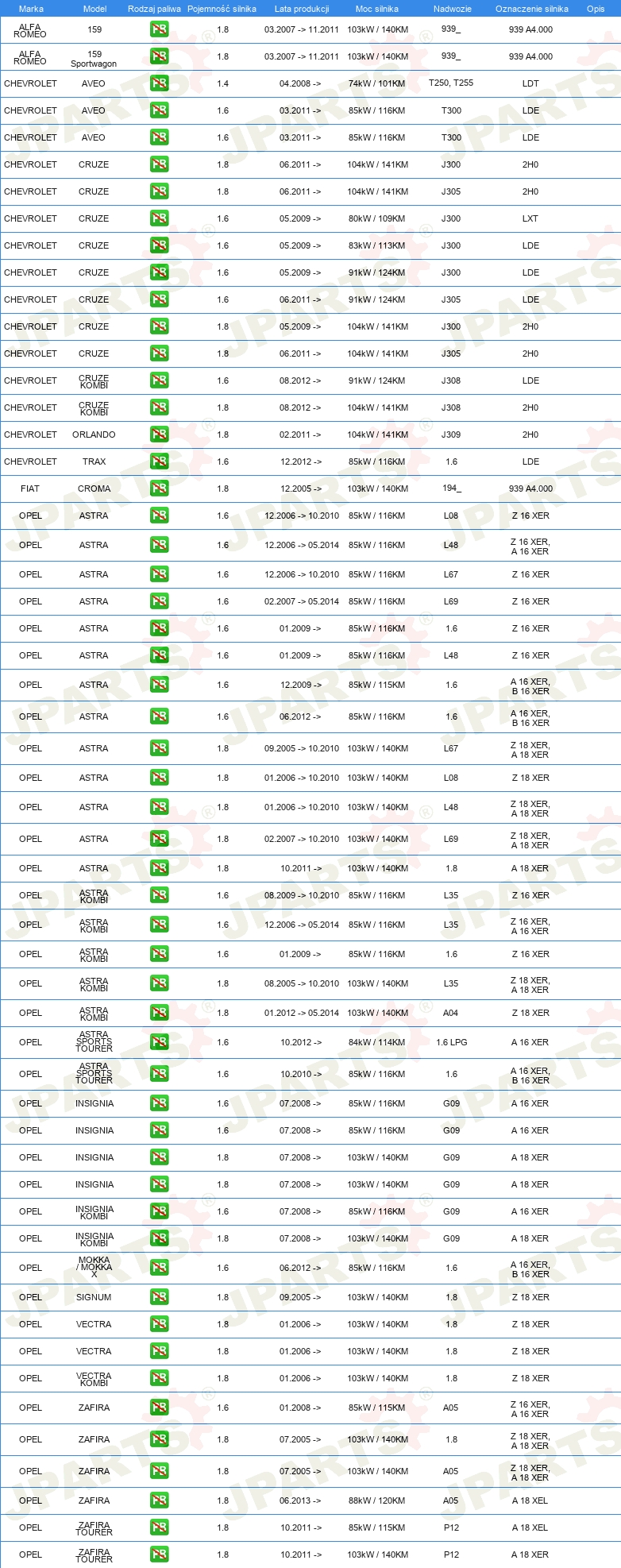Click the FIAT brand cell
621x1568 pixels.
click(30, 489)
